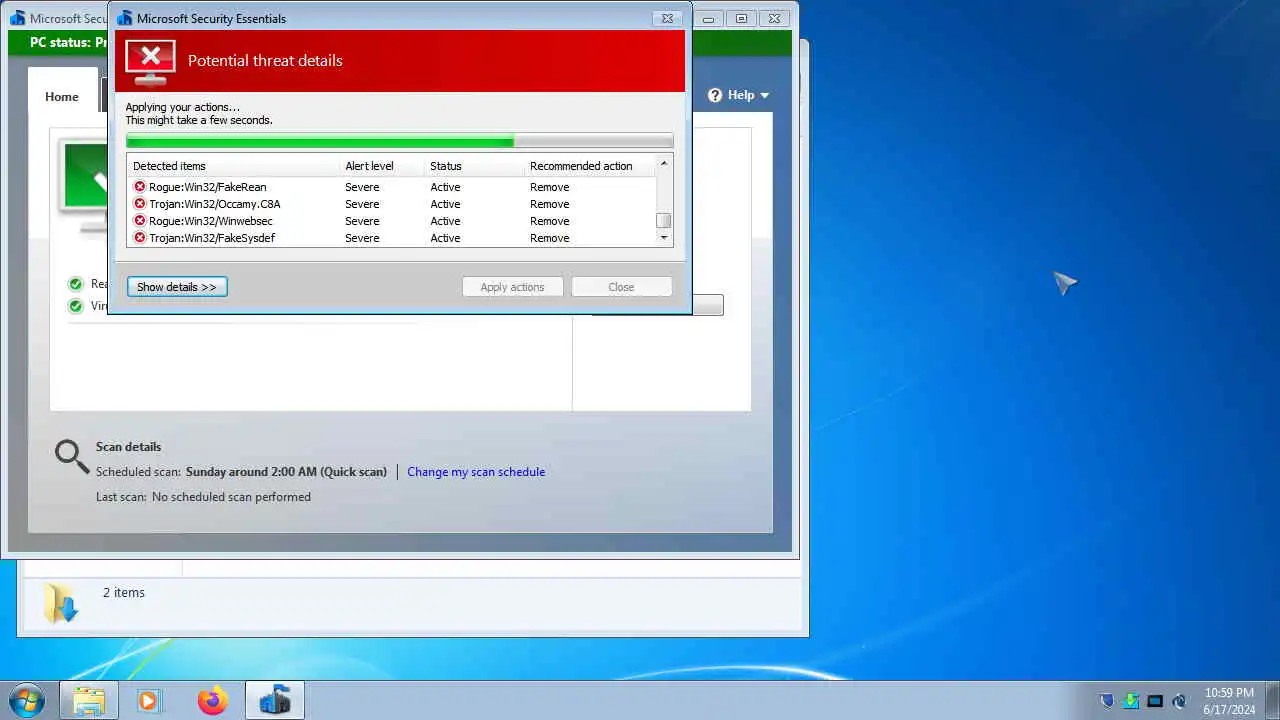
Task: Sort by Status column header
Action: (x=474, y=166)
